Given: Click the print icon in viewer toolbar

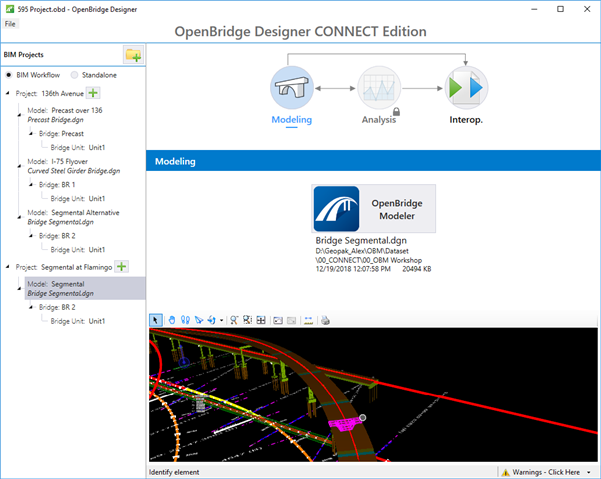Looking at the screenshot, I should [x=325, y=320].
